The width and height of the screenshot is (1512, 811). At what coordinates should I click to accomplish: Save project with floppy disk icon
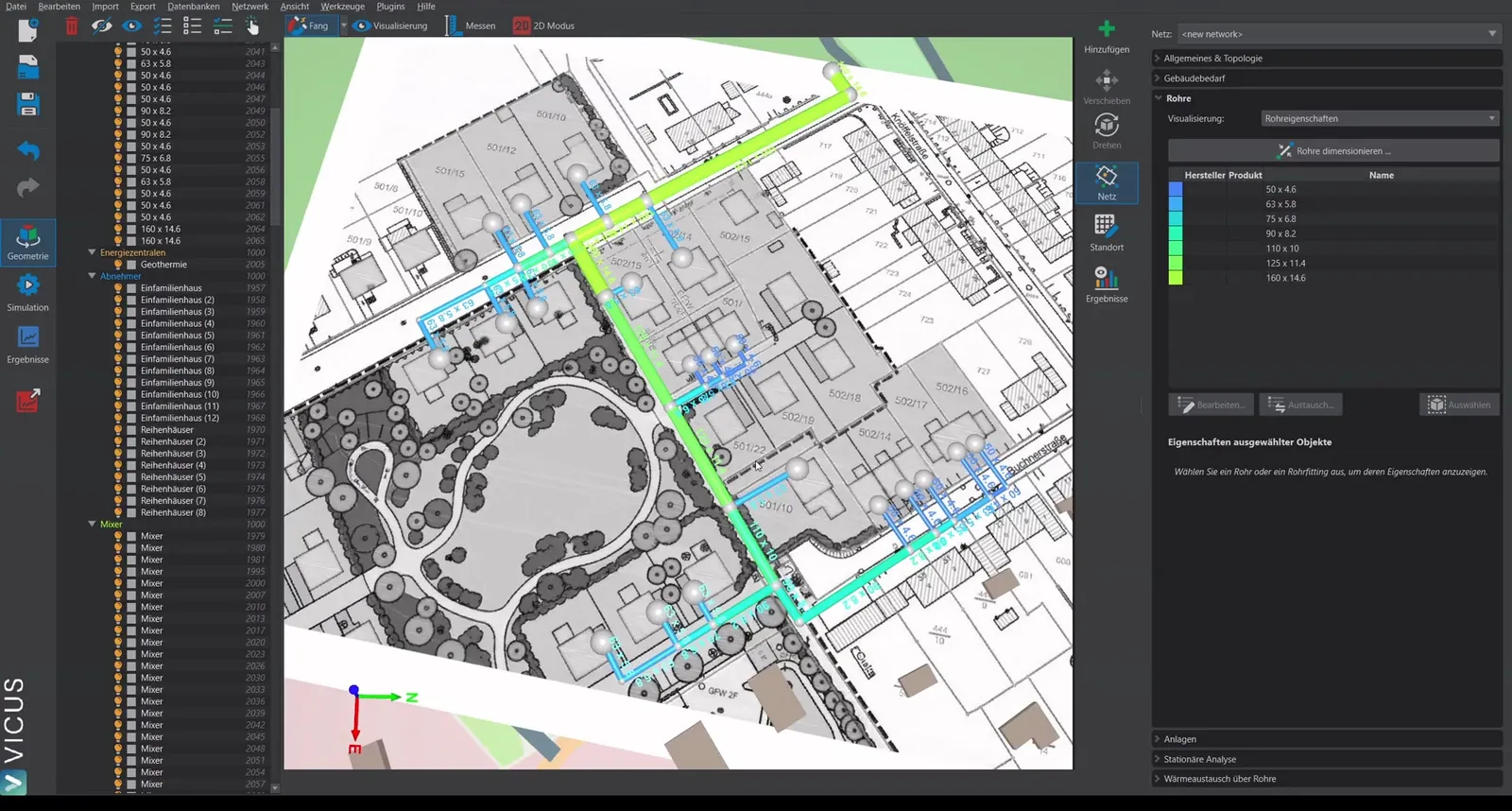(x=28, y=104)
